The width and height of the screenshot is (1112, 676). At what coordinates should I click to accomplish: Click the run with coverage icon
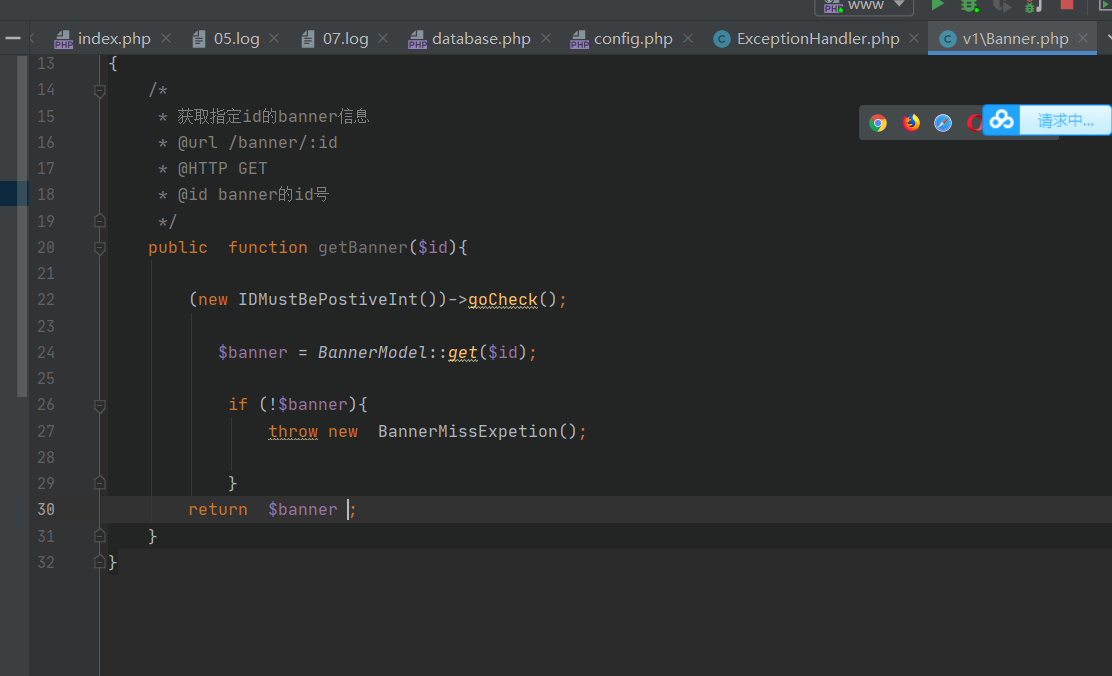click(1001, 5)
